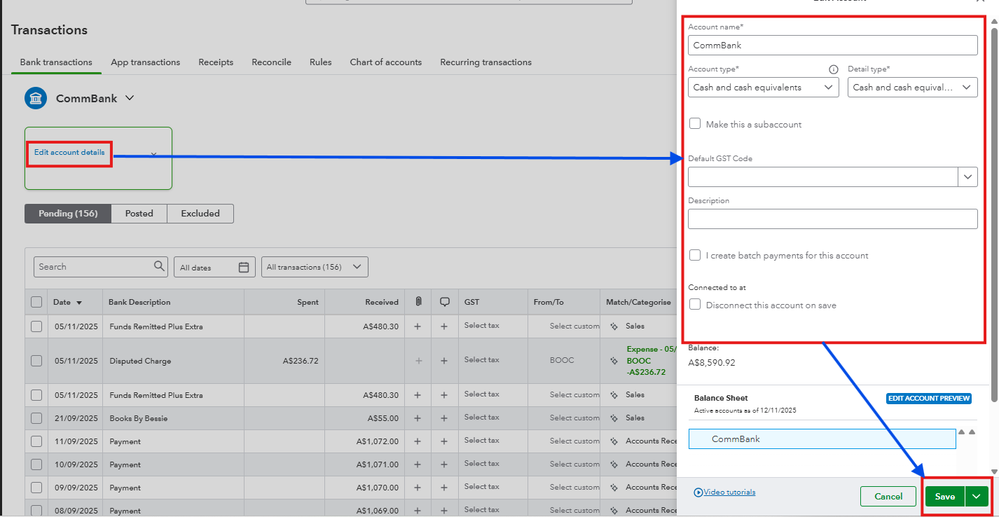Open the calendar icon in All dates
This screenshot has width=999, height=517.
tap(243, 268)
